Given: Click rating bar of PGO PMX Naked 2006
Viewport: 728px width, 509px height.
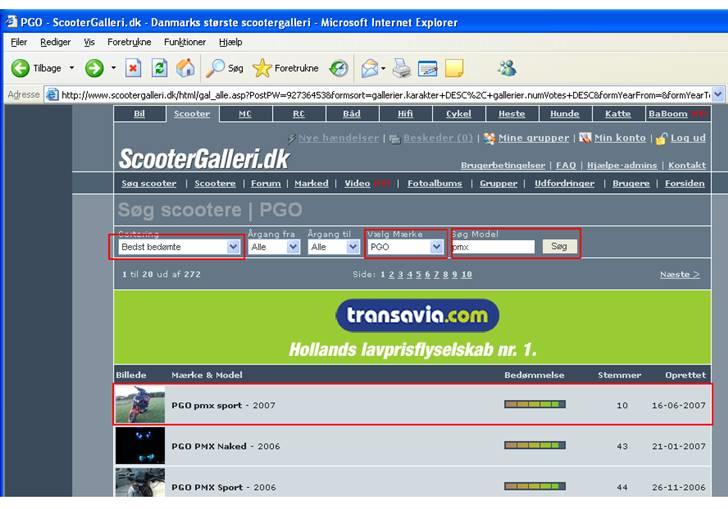Looking at the screenshot, I should click(535, 445).
